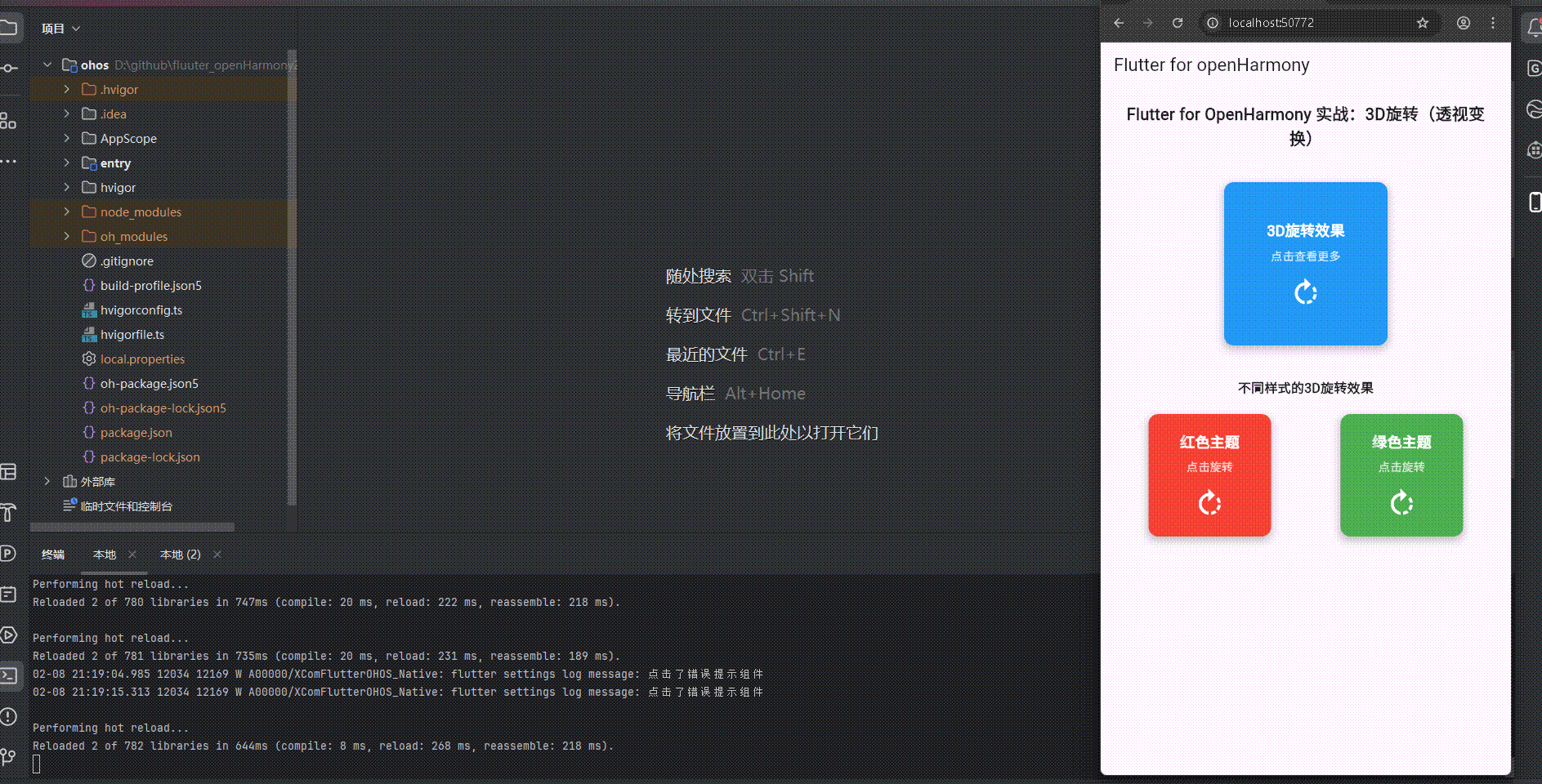The width and height of the screenshot is (1542, 784).
Task: Open the Project tool window folder icon
Action: coord(8,29)
